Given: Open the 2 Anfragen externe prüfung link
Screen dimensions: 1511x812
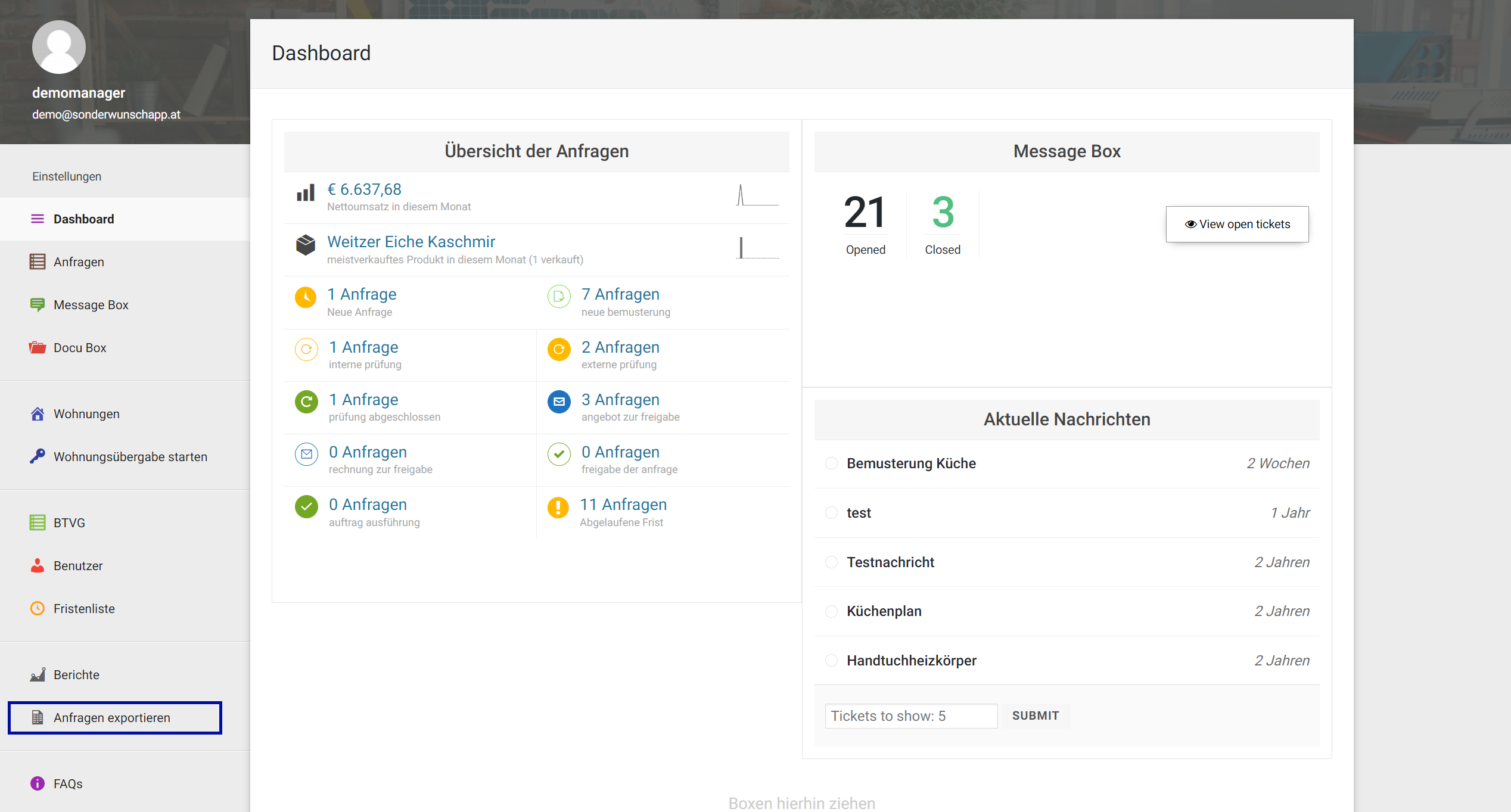Looking at the screenshot, I should 620,347.
